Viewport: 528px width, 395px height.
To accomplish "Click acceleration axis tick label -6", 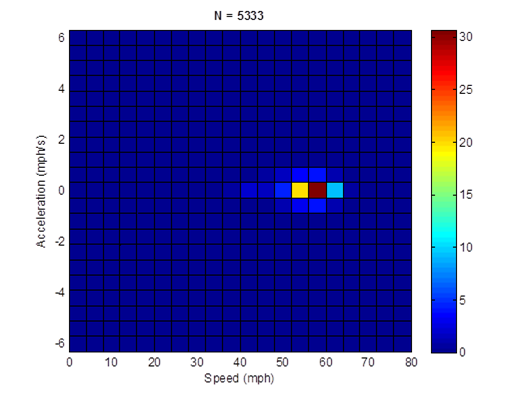I will [x=60, y=343].
